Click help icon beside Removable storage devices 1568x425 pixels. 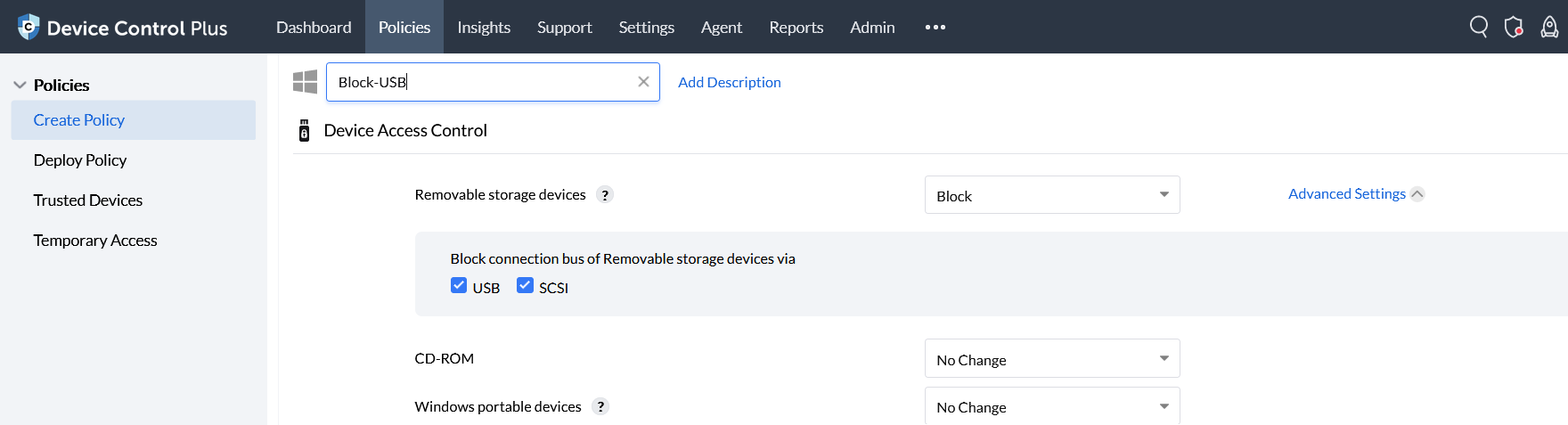tap(605, 195)
